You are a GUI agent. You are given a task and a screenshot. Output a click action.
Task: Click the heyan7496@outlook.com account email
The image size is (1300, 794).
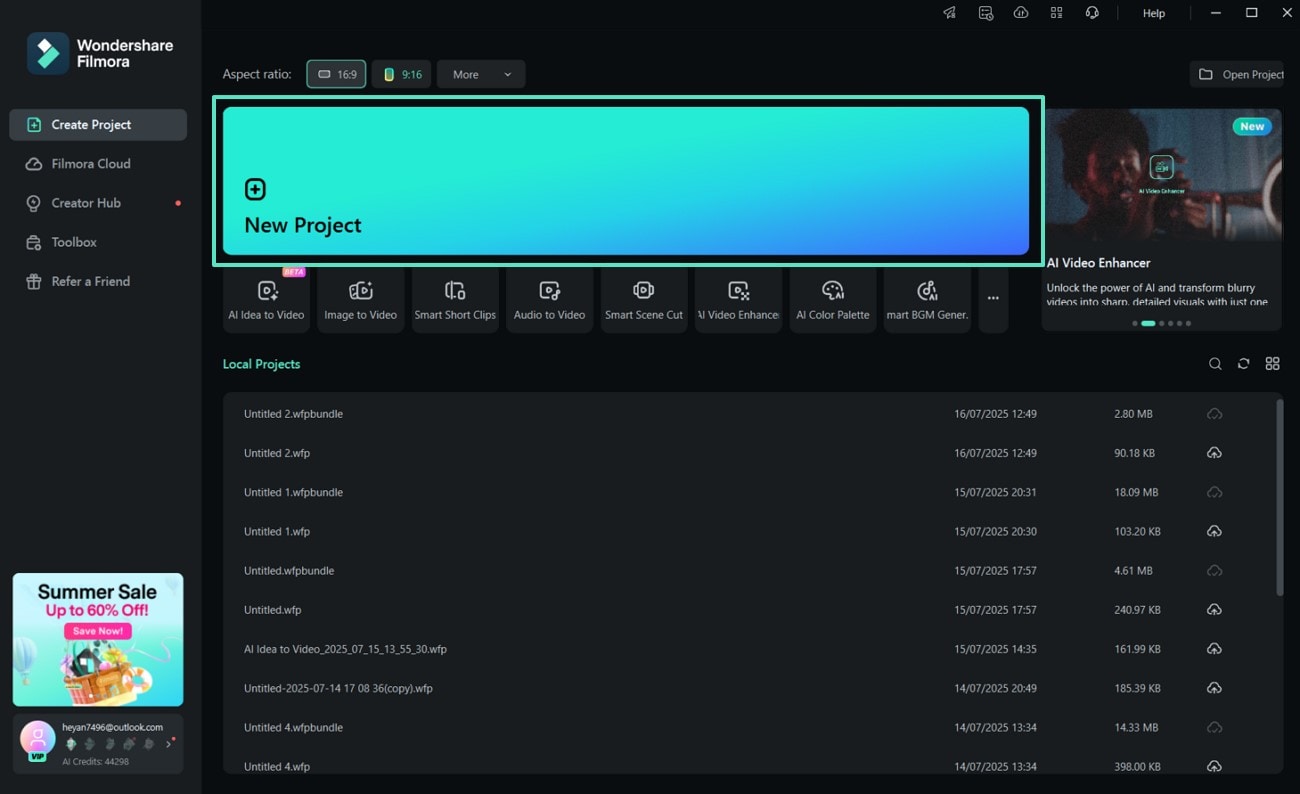[112, 727]
